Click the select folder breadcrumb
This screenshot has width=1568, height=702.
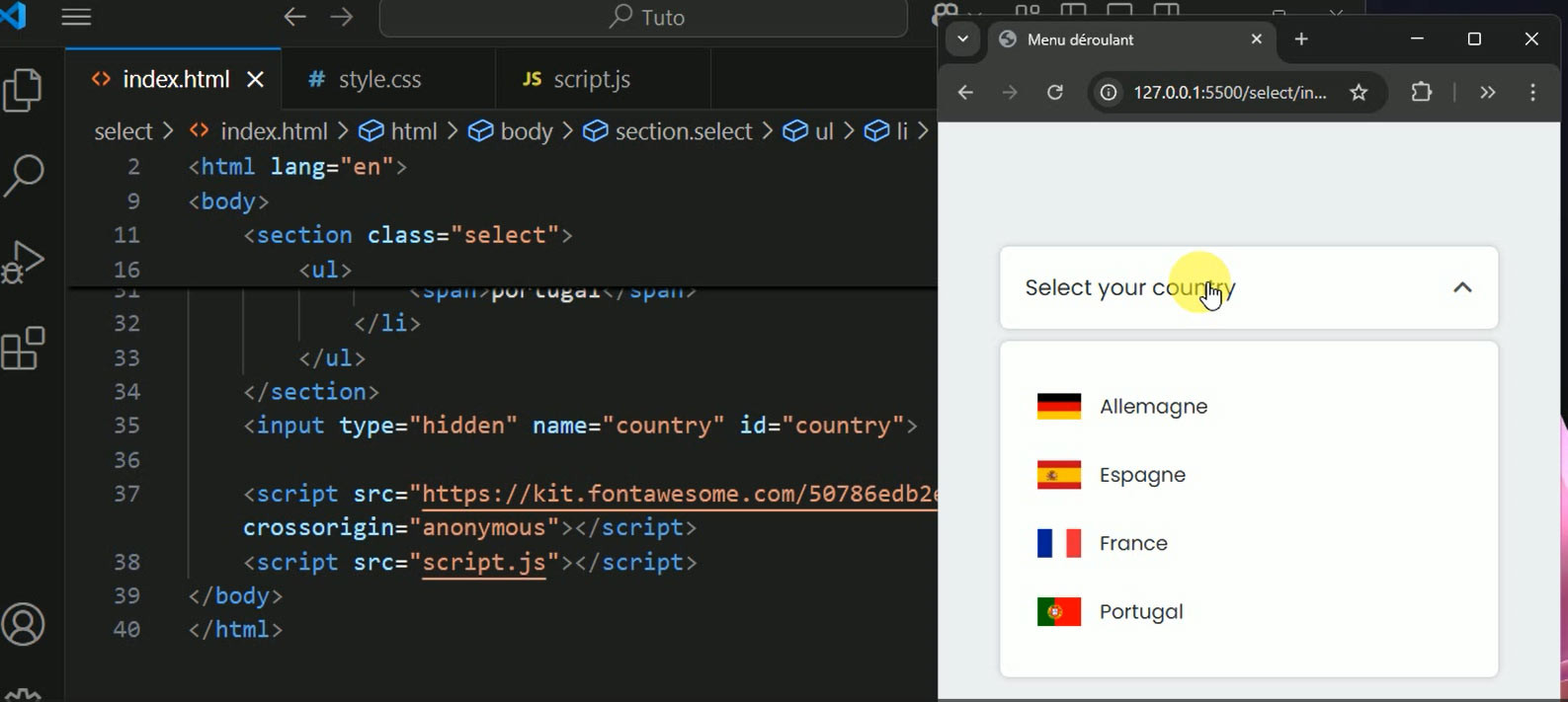[124, 131]
